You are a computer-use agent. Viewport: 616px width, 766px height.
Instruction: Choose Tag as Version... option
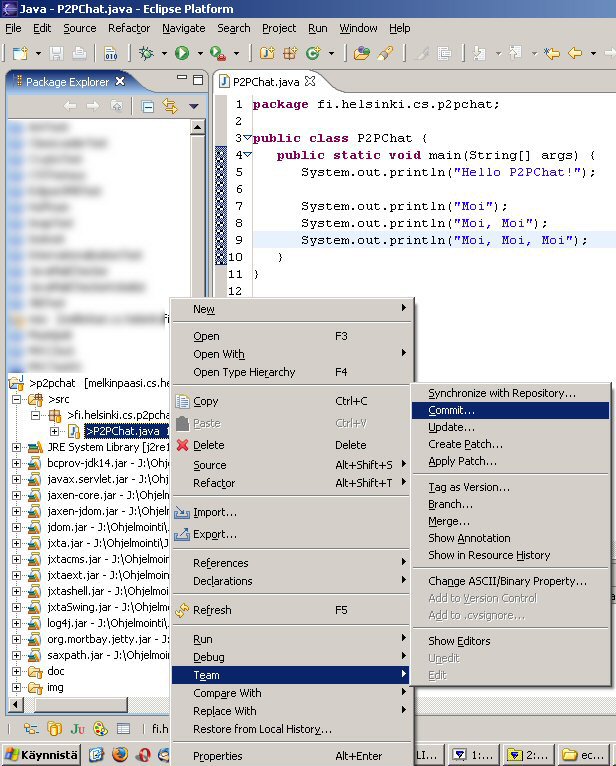(510, 487)
